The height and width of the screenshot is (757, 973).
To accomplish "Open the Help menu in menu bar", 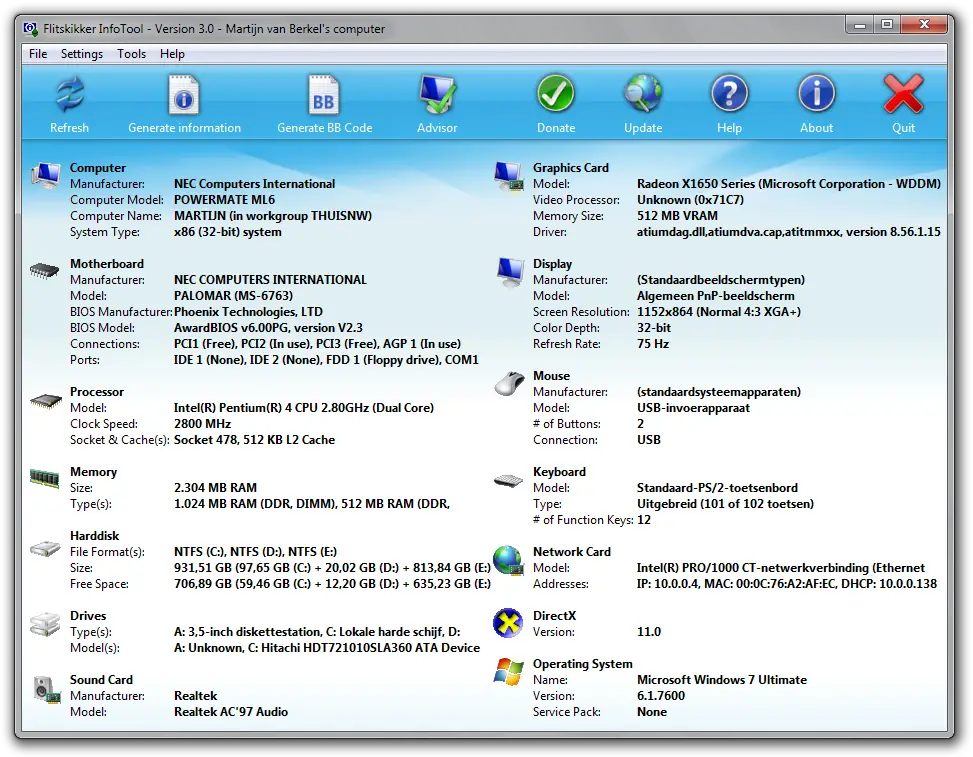I will click(x=172, y=54).
